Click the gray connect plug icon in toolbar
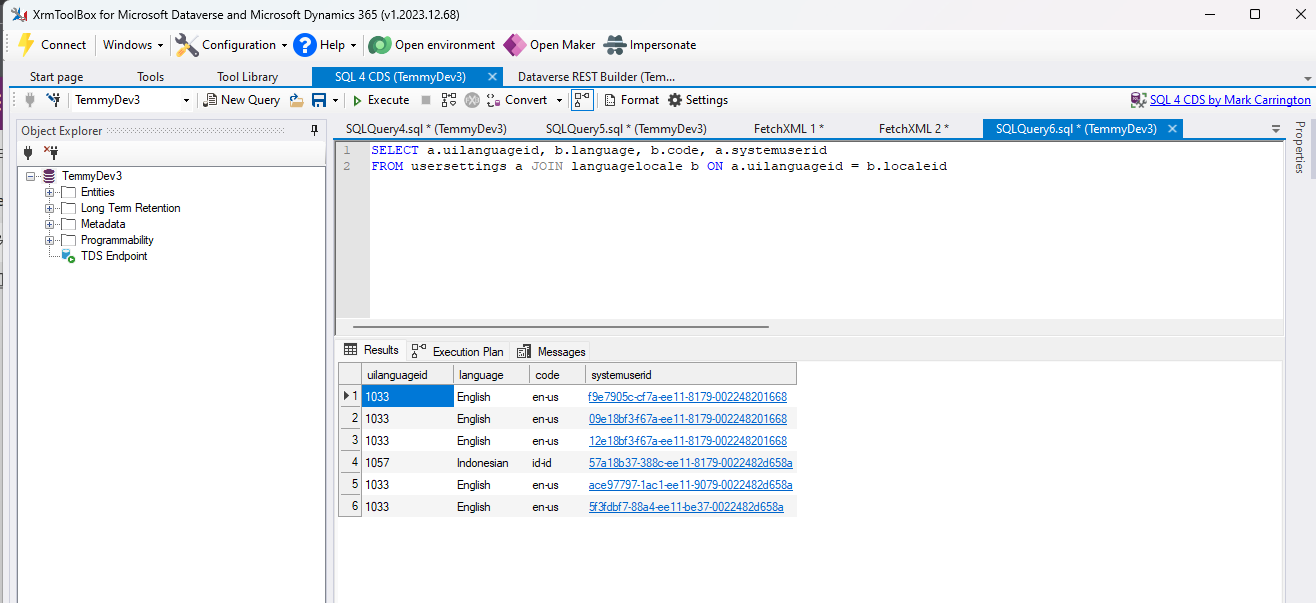This screenshot has height=603, width=1316. pos(30,100)
